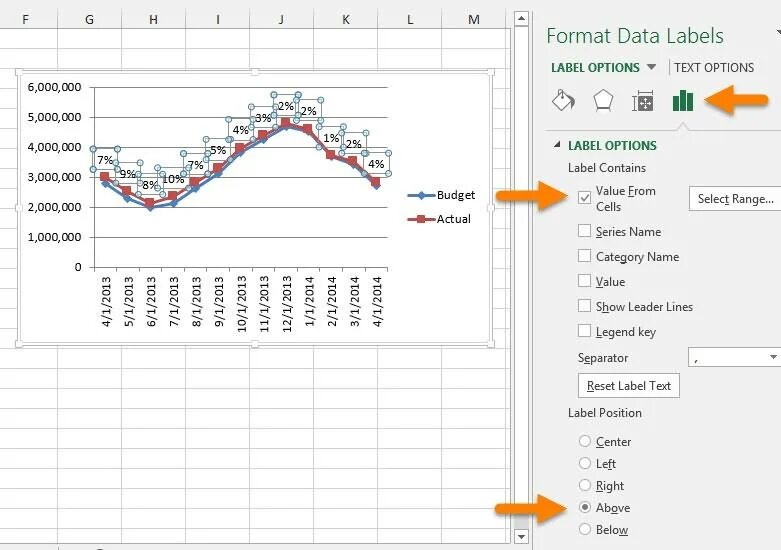Click the Actual legend entry
The image size is (781, 550).
[439, 219]
